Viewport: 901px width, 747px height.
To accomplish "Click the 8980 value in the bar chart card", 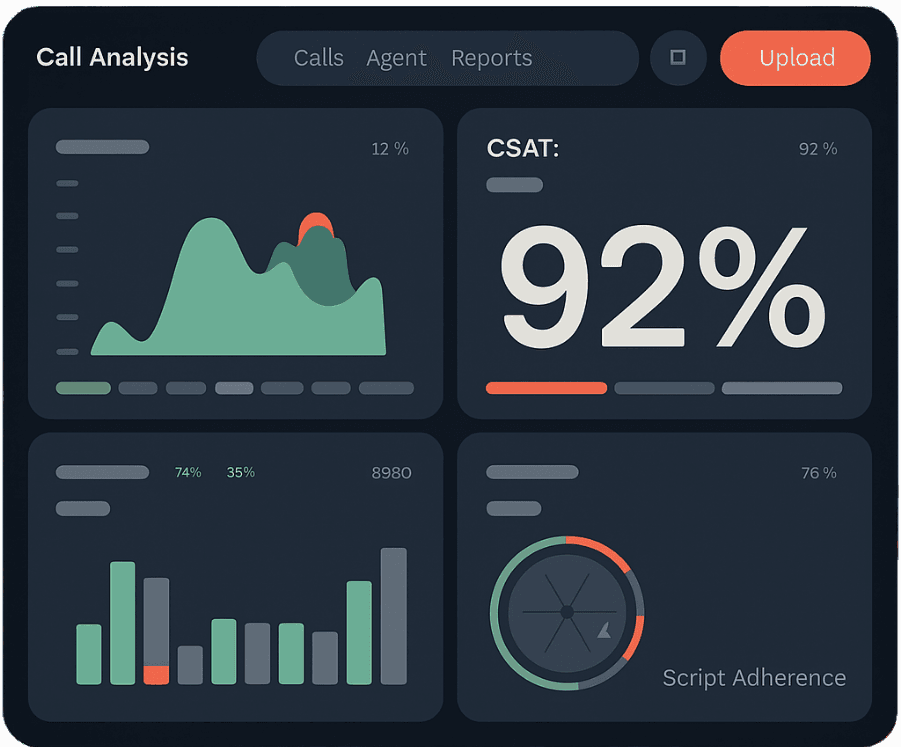I will [x=391, y=473].
